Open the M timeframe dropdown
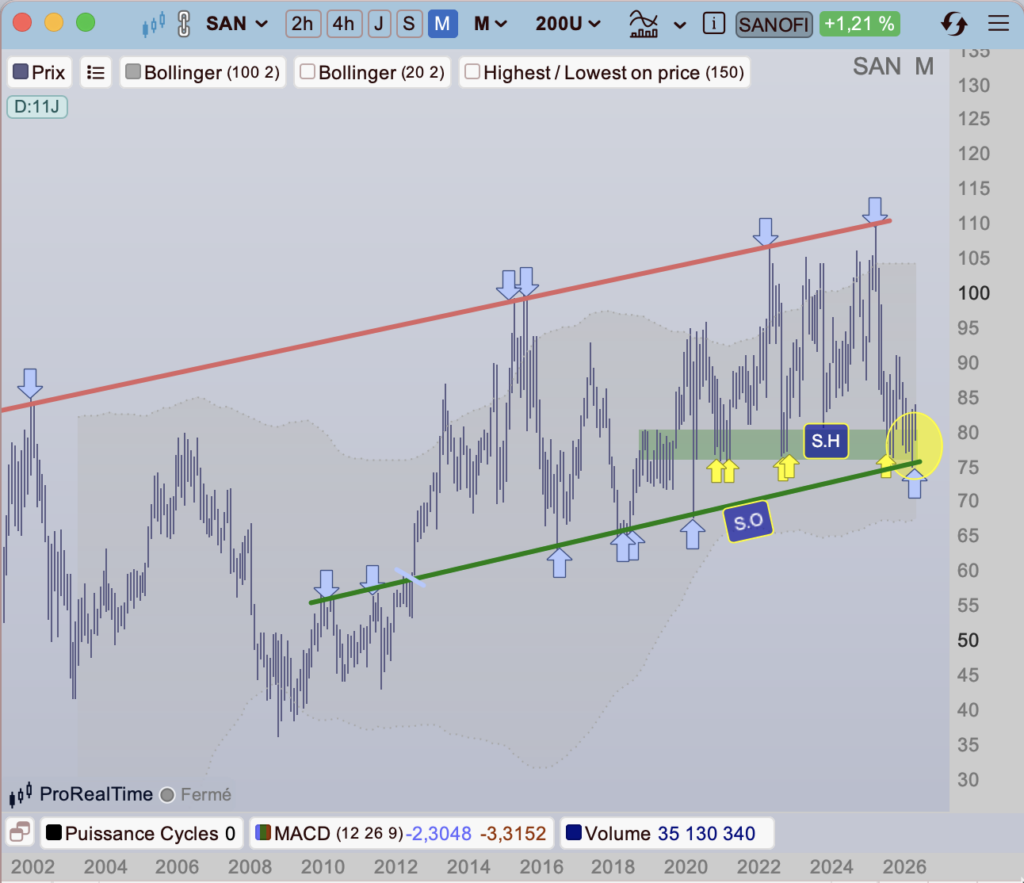This screenshot has height=883, width=1024. pyautogui.click(x=490, y=24)
